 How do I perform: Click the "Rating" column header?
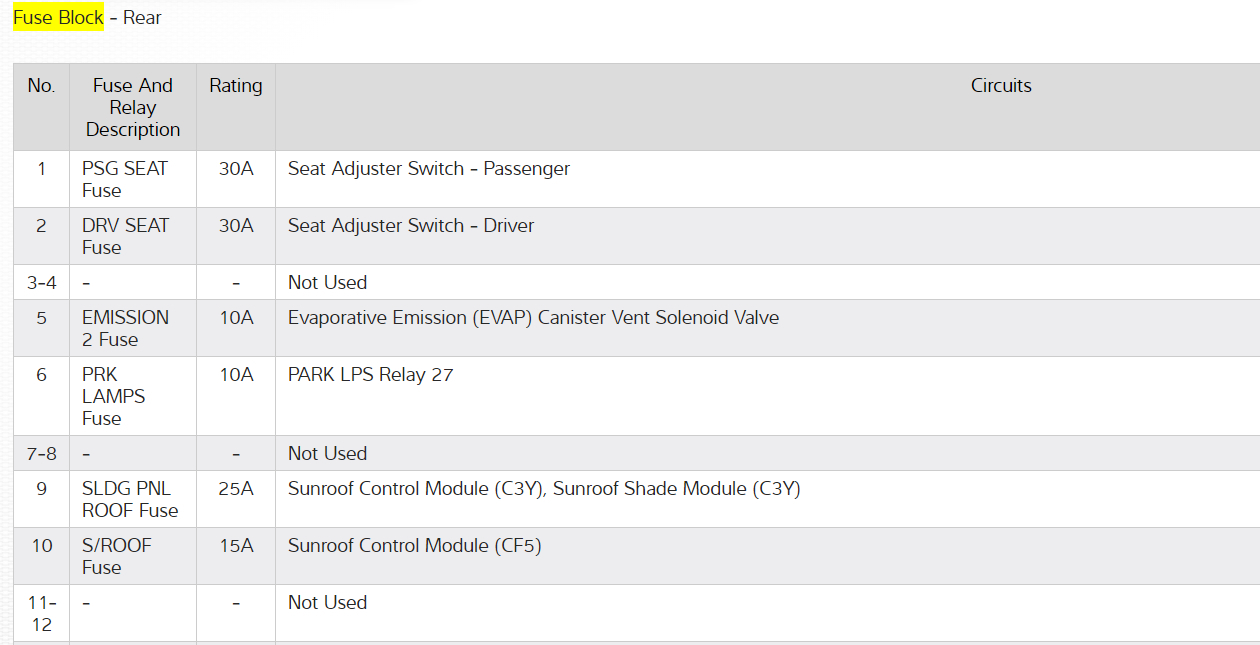point(236,86)
